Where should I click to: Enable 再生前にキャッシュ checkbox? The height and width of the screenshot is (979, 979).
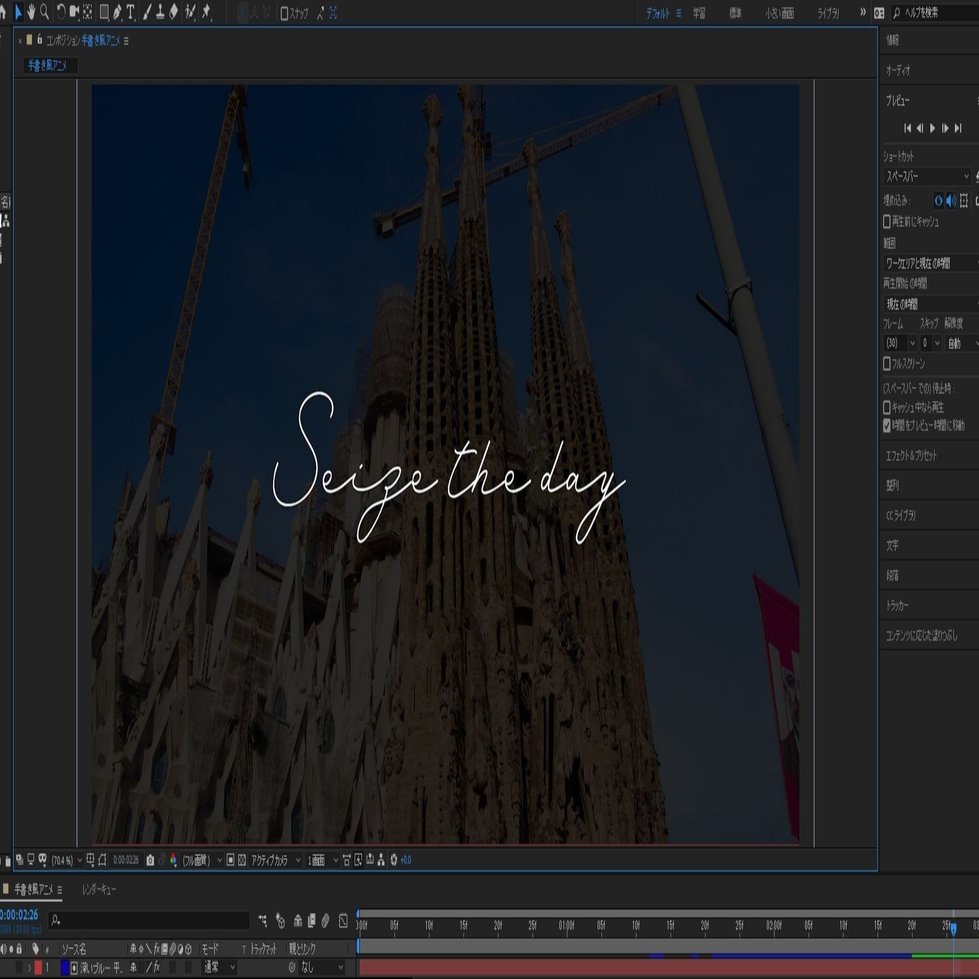(887, 221)
